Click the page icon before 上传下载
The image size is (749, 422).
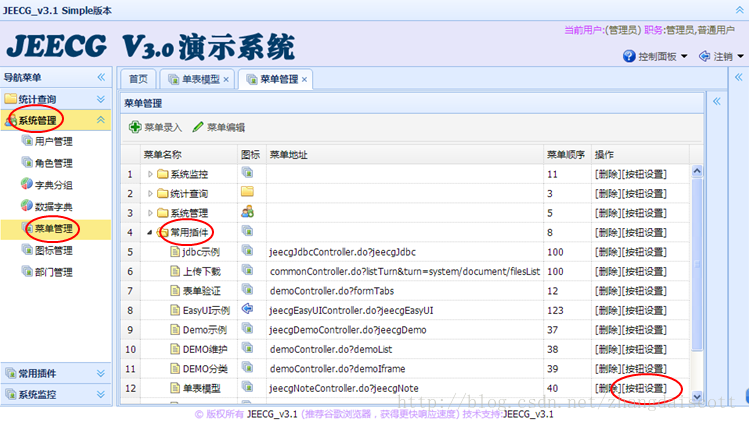click(175, 271)
